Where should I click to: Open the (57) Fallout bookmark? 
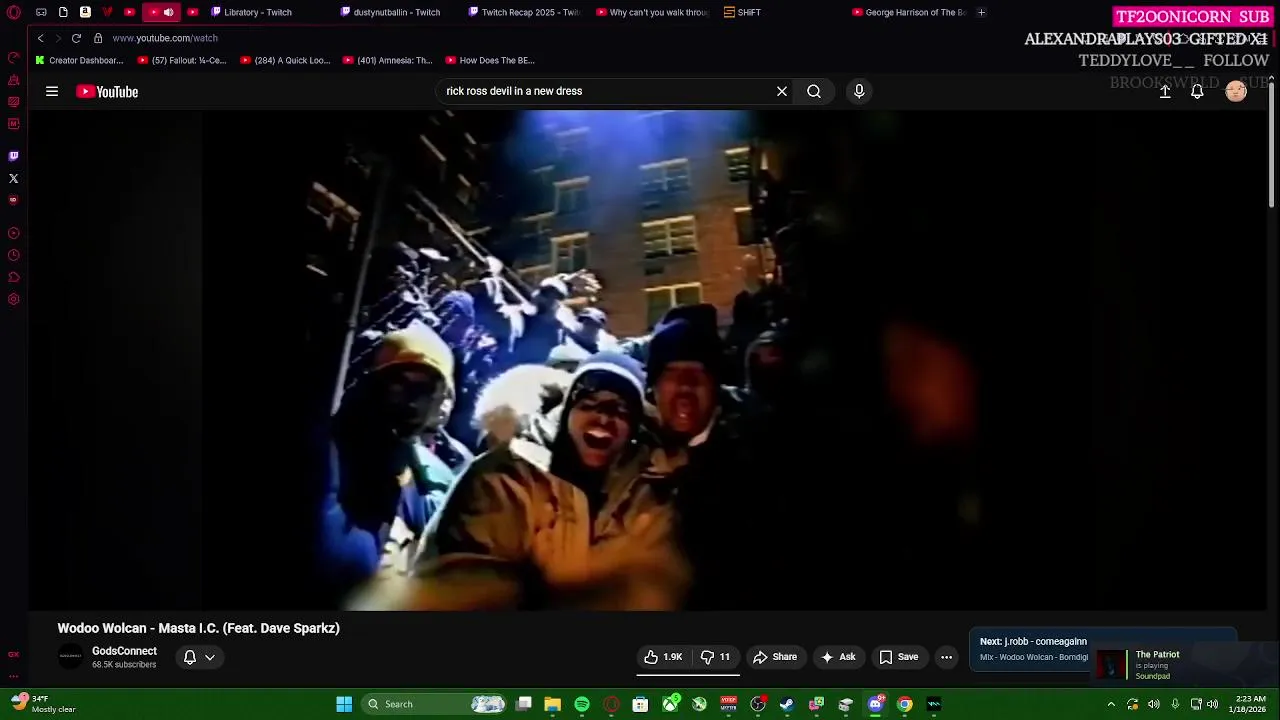pos(182,60)
